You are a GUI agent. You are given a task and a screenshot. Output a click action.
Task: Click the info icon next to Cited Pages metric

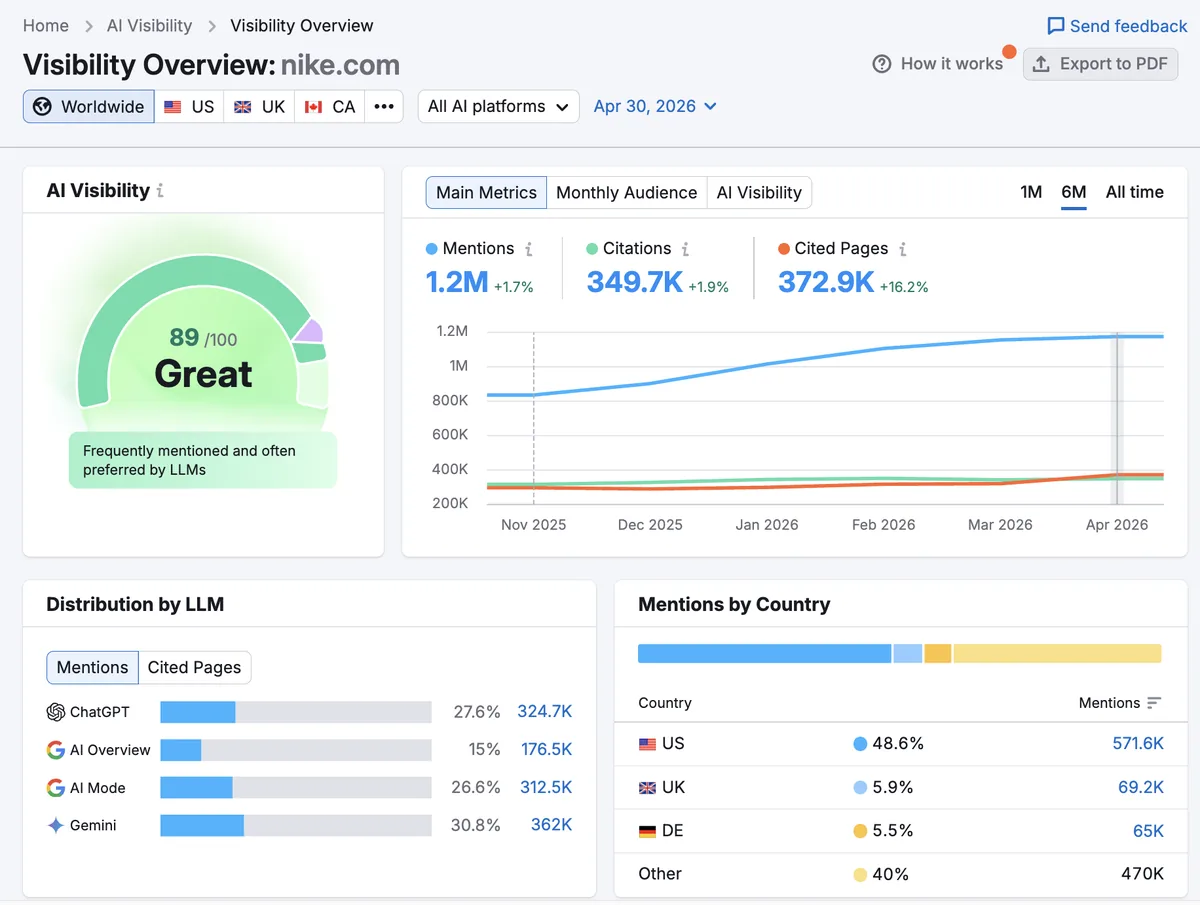coord(903,249)
